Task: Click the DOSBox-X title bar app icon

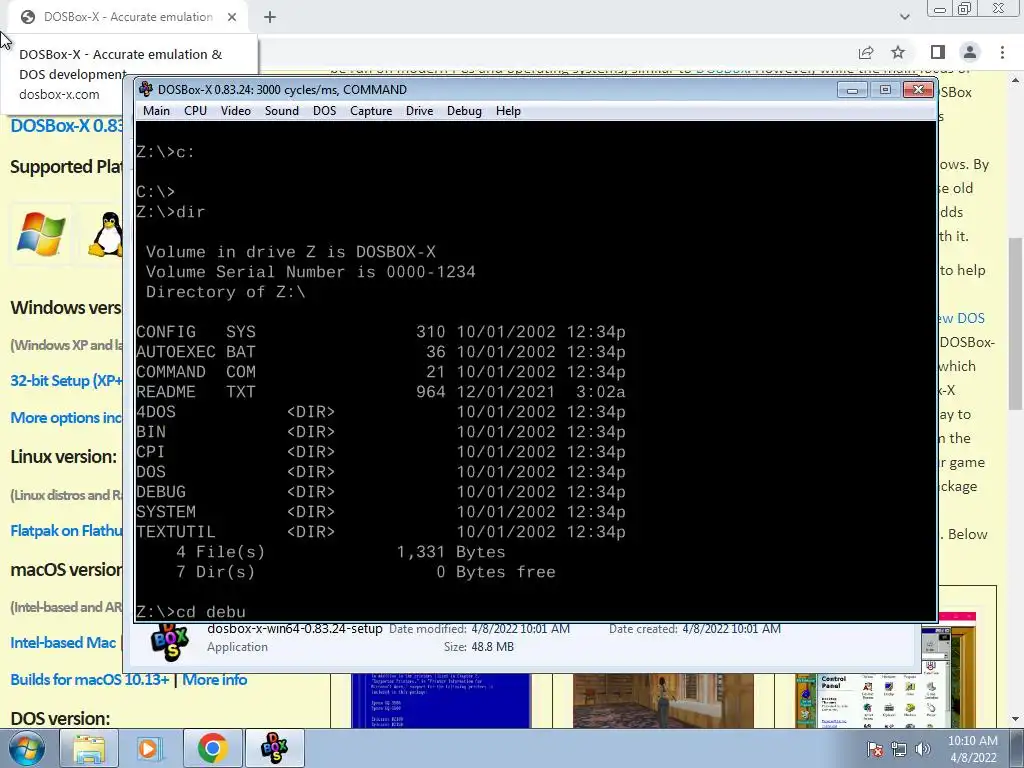Action: [146, 89]
